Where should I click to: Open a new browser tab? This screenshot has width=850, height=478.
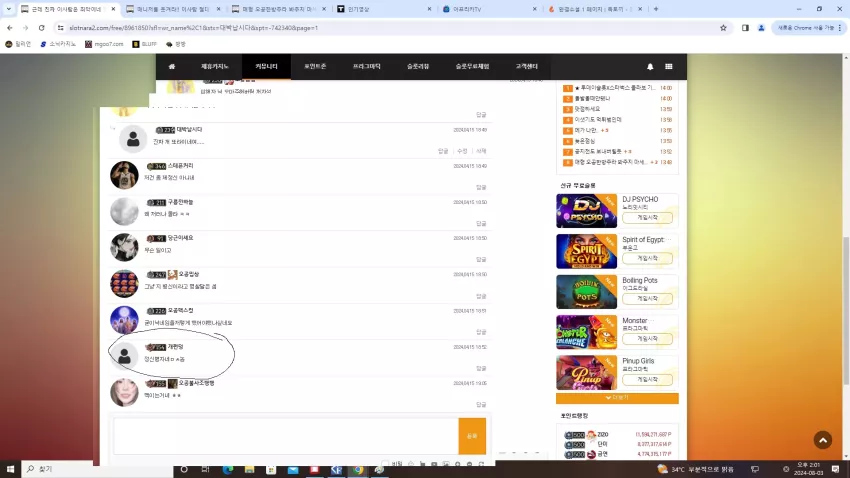point(656,9)
